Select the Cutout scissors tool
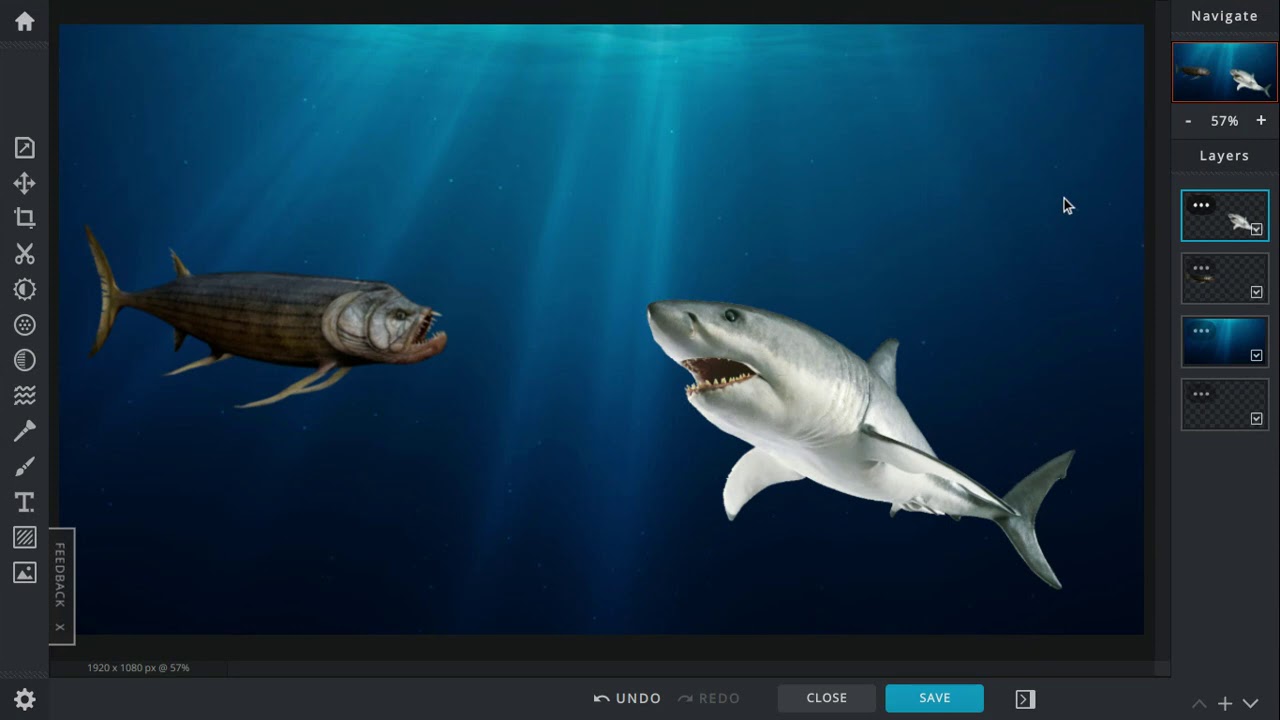The height and width of the screenshot is (720, 1280). (x=25, y=254)
